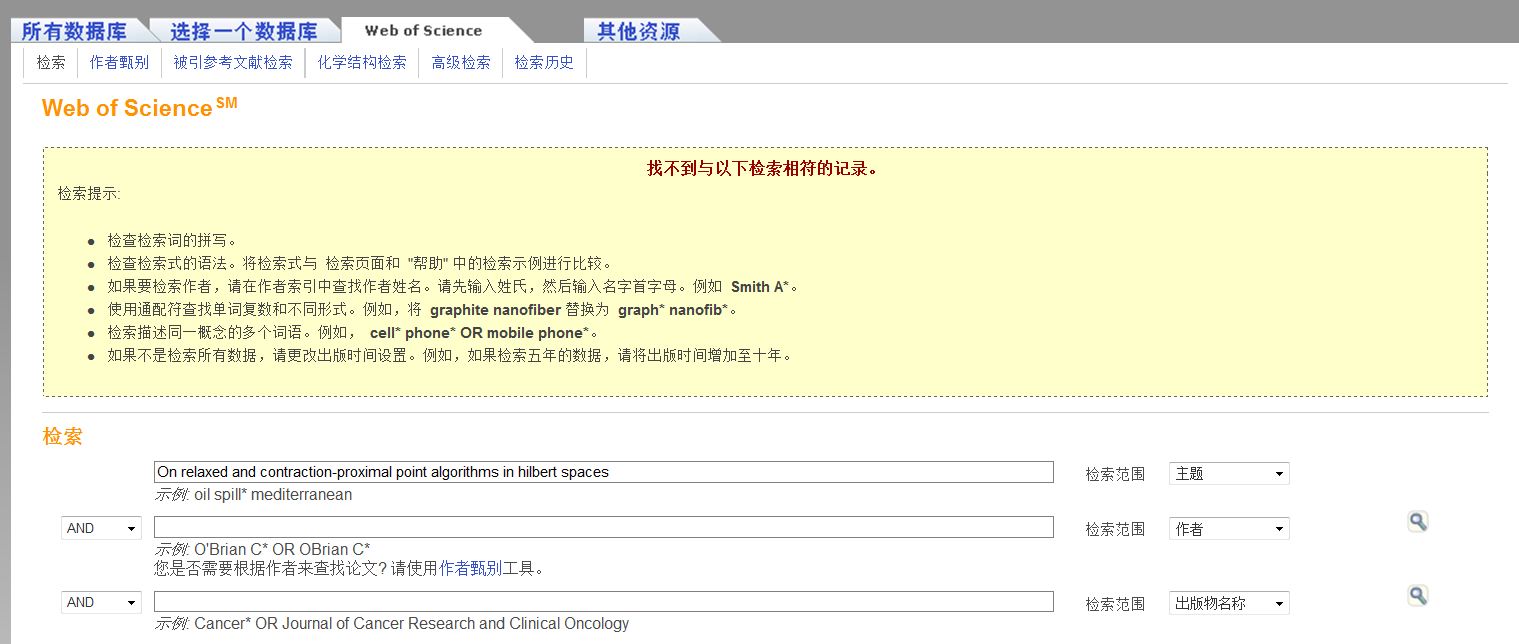Screen dimensions: 1519x644
Task: Go to the 检索 sub-navigation item
Action: click(x=51, y=62)
